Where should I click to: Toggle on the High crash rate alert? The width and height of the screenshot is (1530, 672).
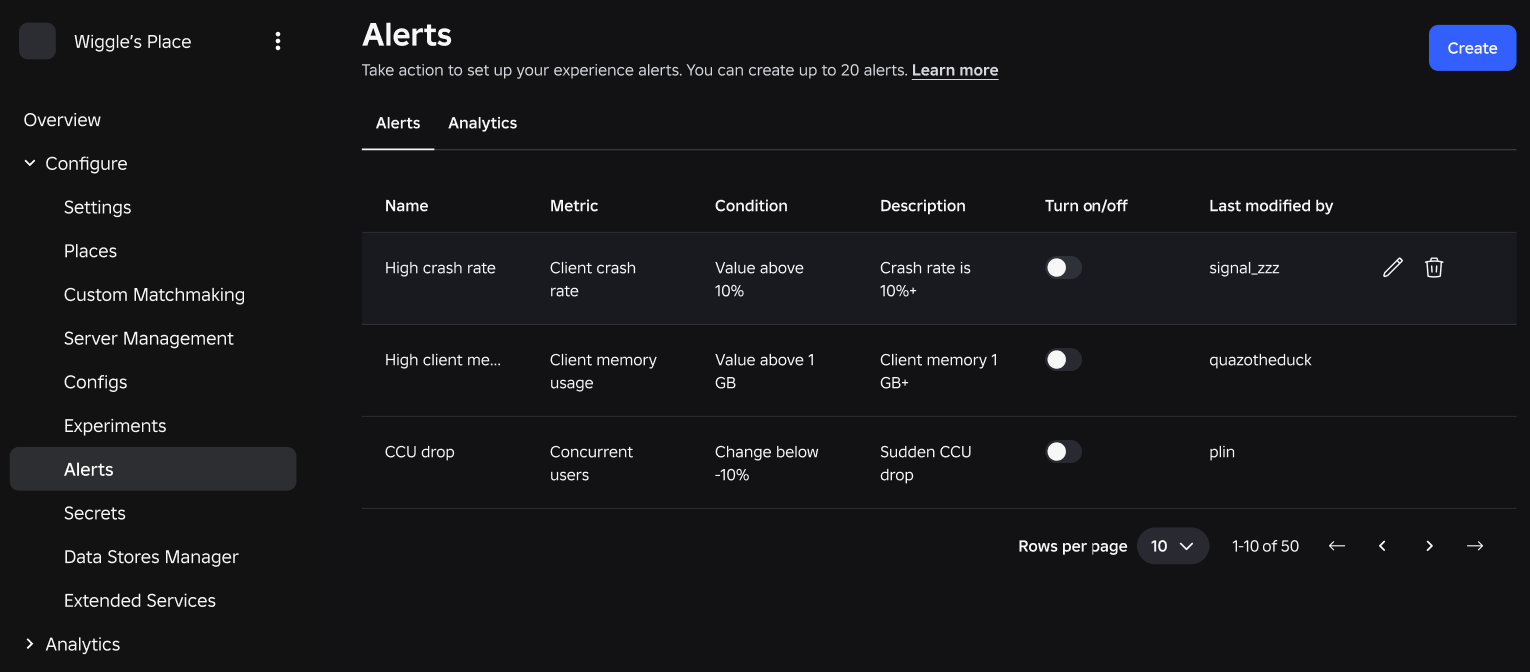tap(1063, 267)
